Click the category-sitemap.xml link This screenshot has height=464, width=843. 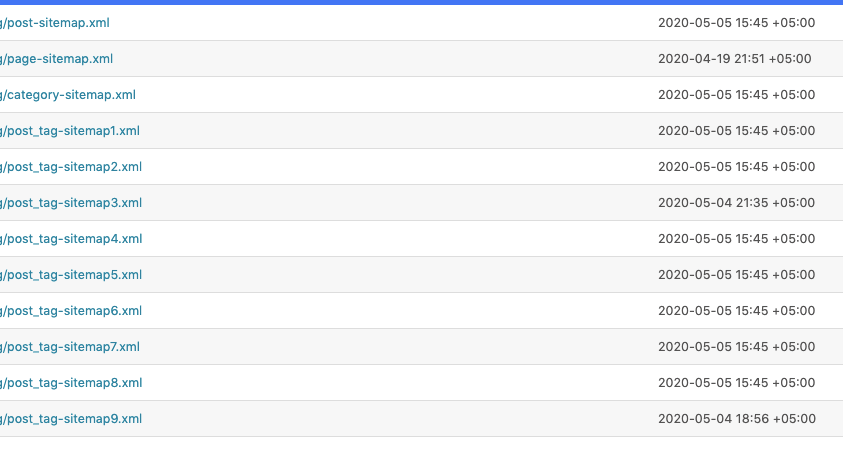pyautogui.click(x=70, y=95)
